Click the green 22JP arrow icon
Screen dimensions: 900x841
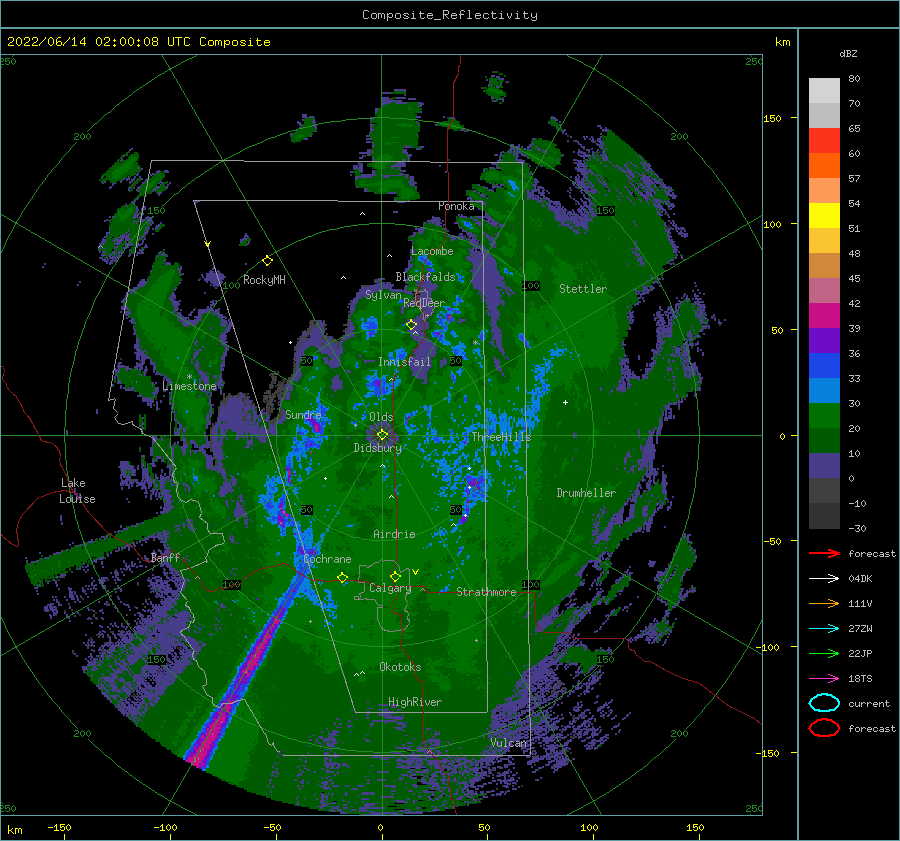(x=824, y=653)
